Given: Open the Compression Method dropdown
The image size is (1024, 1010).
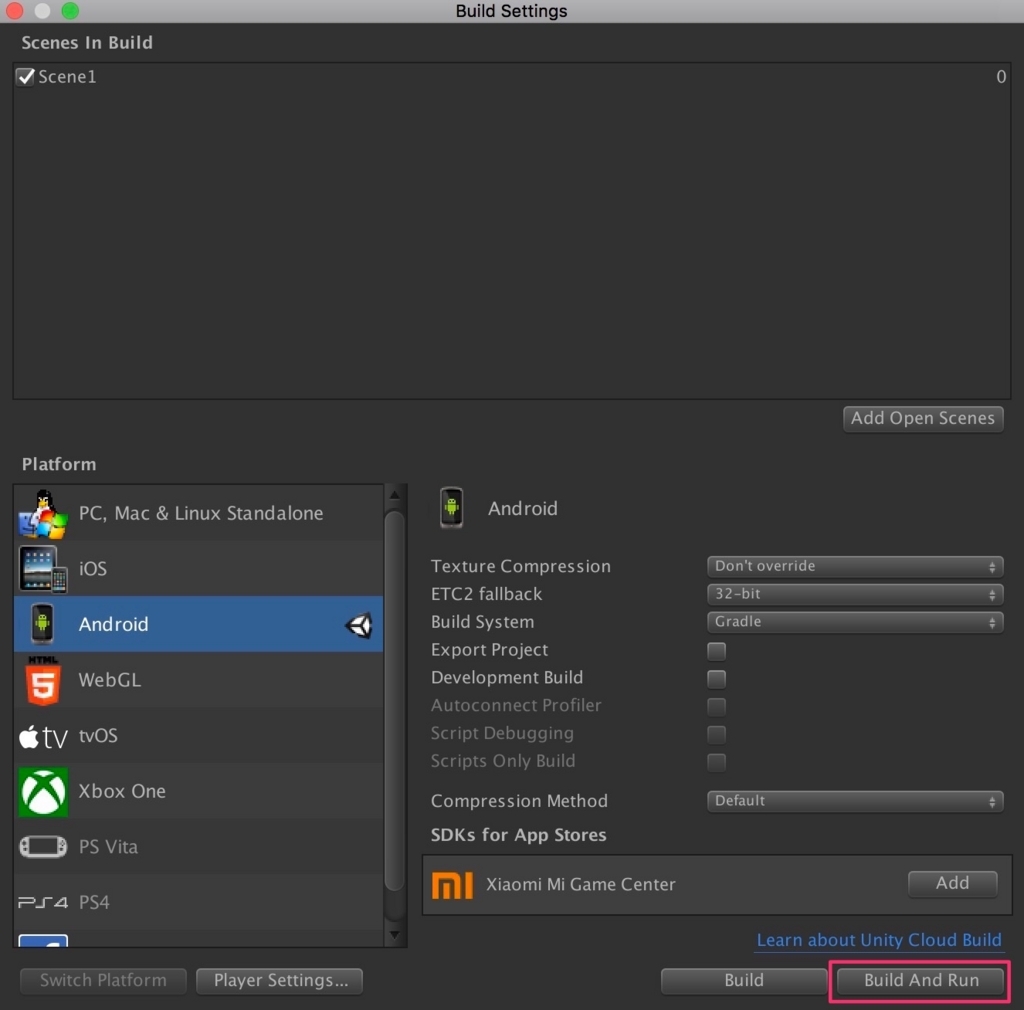Looking at the screenshot, I should (x=855, y=800).
